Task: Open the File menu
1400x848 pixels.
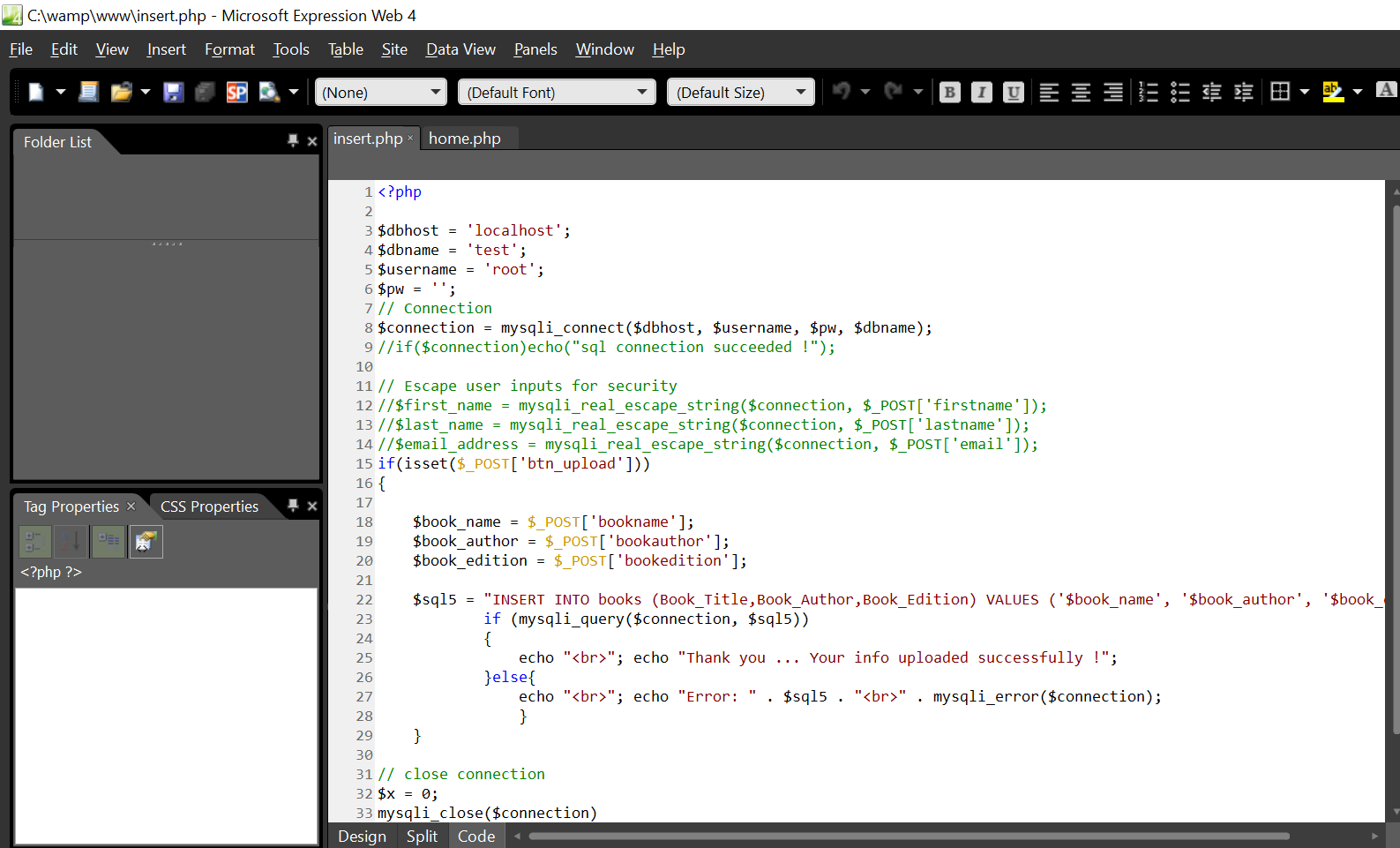Action: tap(21, 49)
